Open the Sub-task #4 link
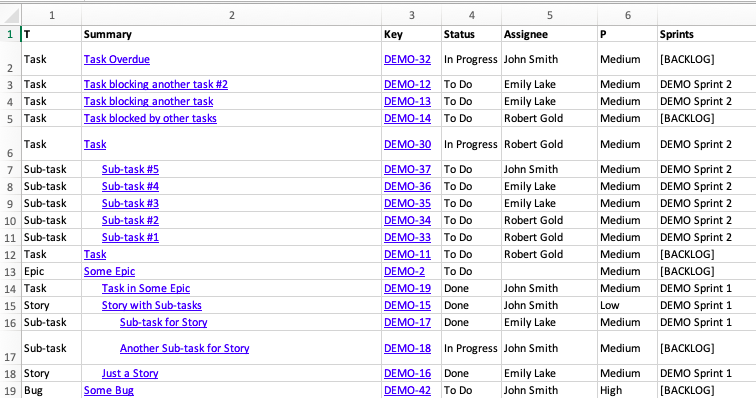 click(130, 186)
